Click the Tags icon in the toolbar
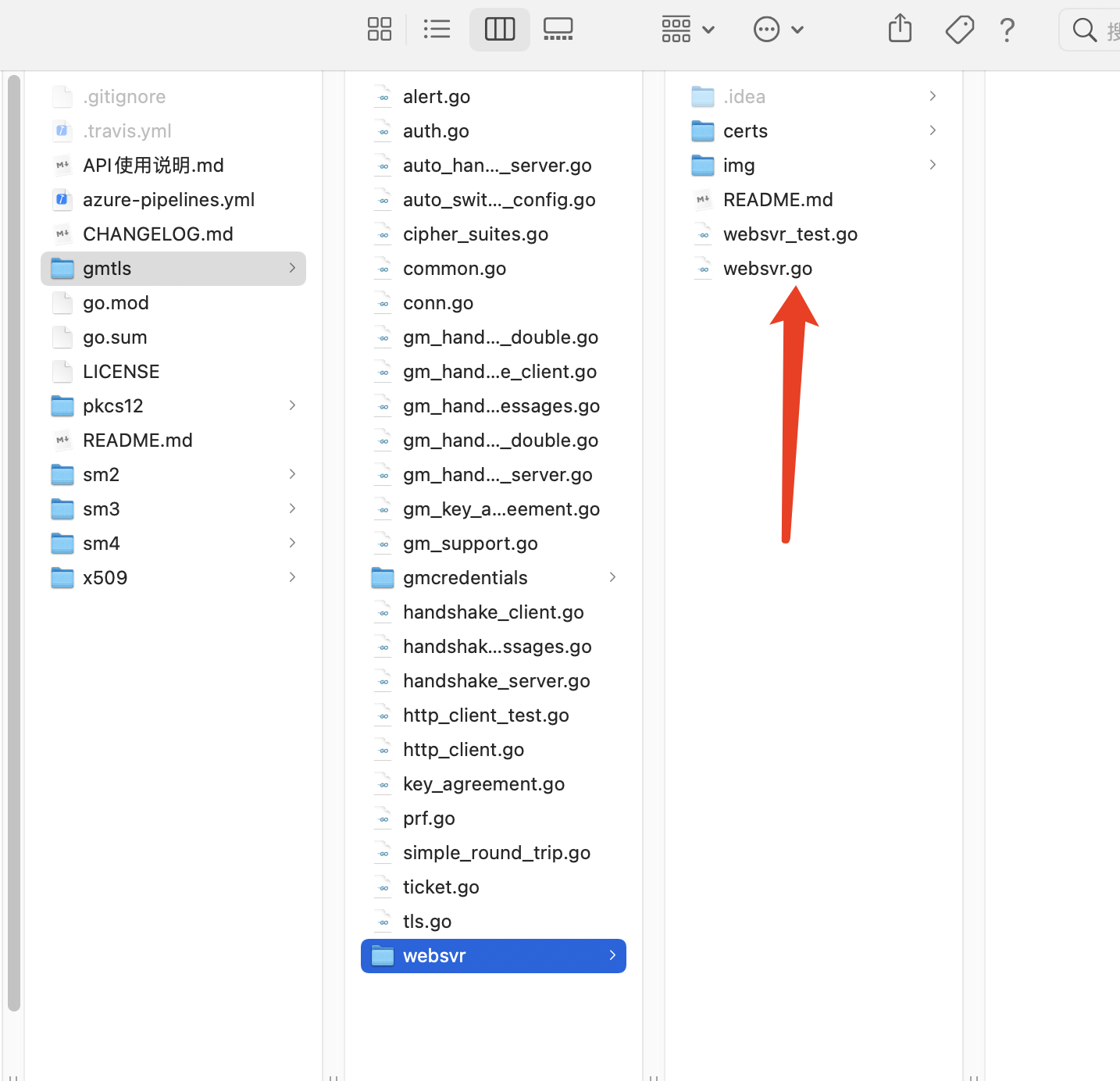The height and width of the screenshot is (1081, 1120). click(x=959, y=29)
